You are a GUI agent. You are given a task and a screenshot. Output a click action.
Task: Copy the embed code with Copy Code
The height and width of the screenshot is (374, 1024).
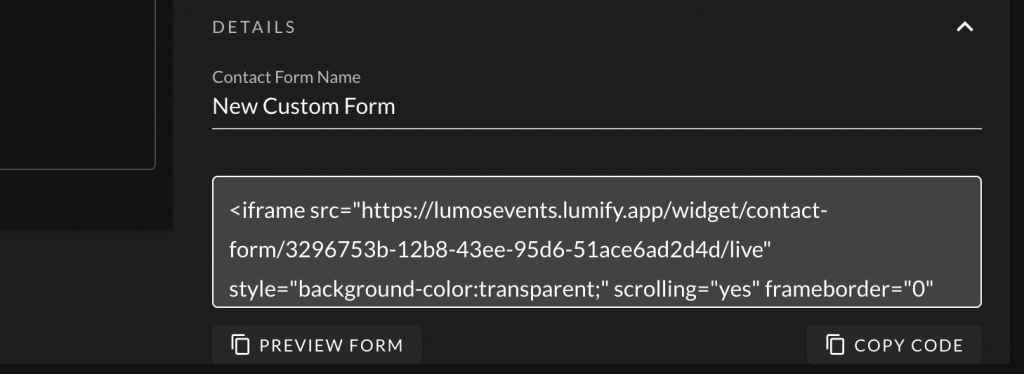[x=894, y=345]
